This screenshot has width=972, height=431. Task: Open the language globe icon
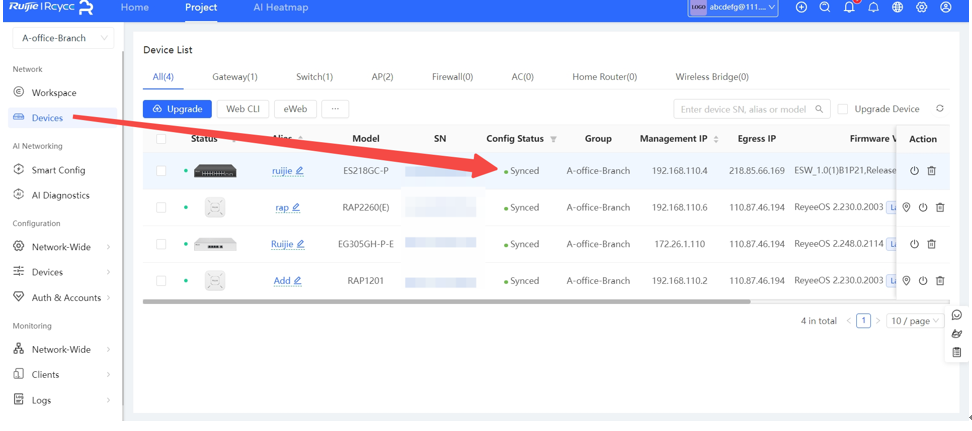pos(897,7)
